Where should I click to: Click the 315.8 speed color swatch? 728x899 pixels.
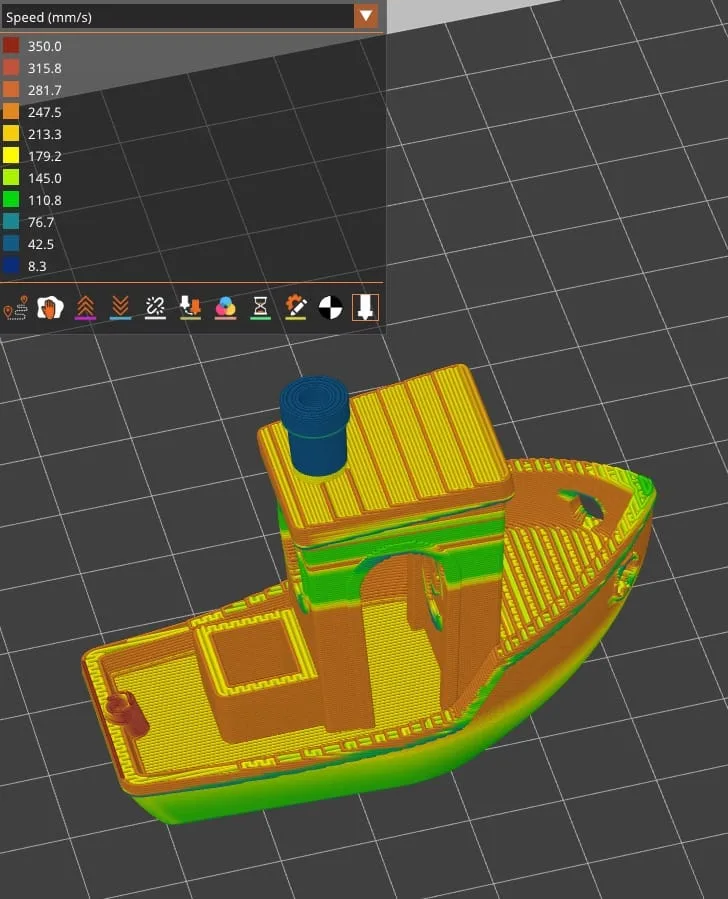(x=11, y=68)
